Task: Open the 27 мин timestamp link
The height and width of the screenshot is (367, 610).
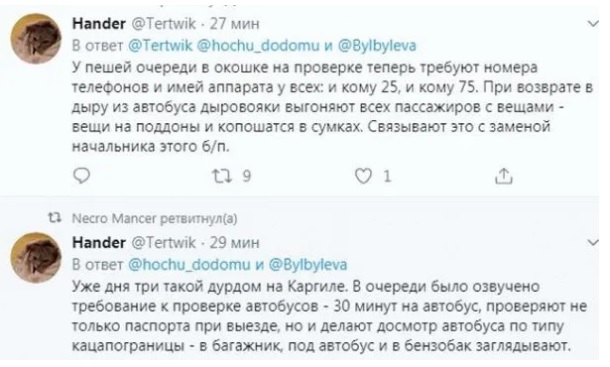Action: [235, 24]
